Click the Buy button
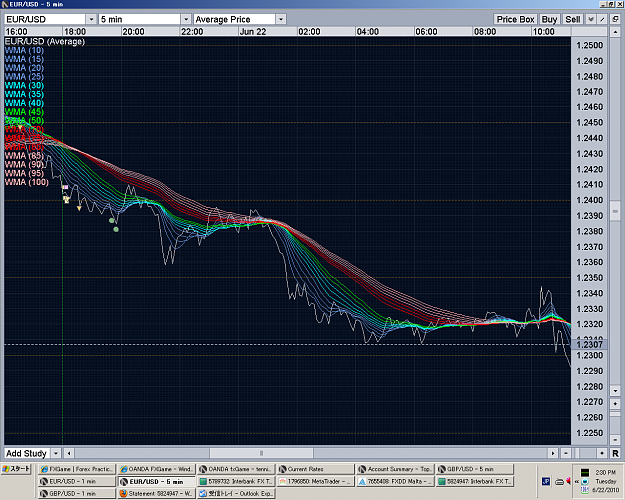The width and height of the screenshot is (625, 500). 549,19
